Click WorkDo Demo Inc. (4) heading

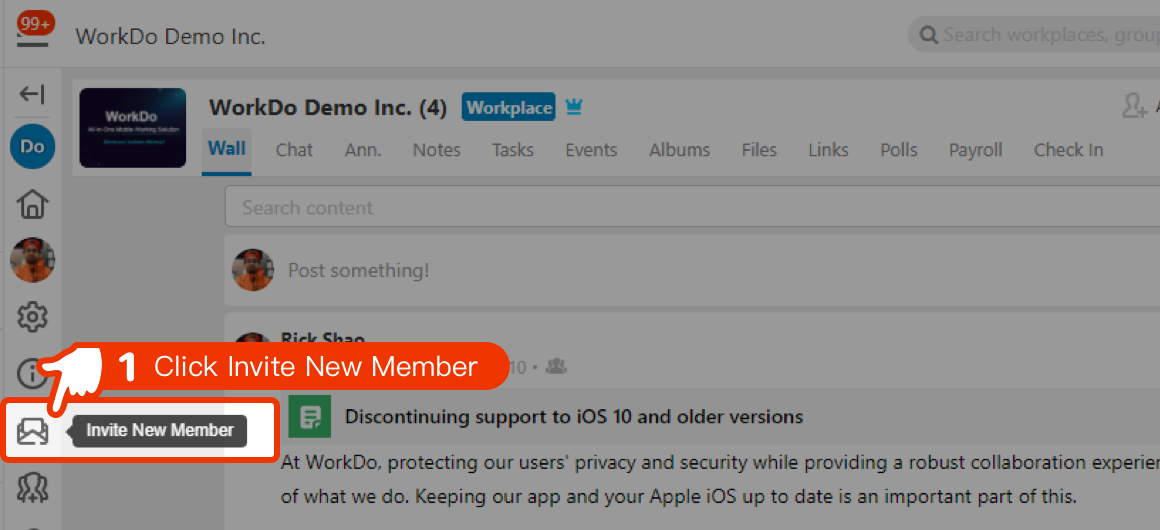(328, 108)
